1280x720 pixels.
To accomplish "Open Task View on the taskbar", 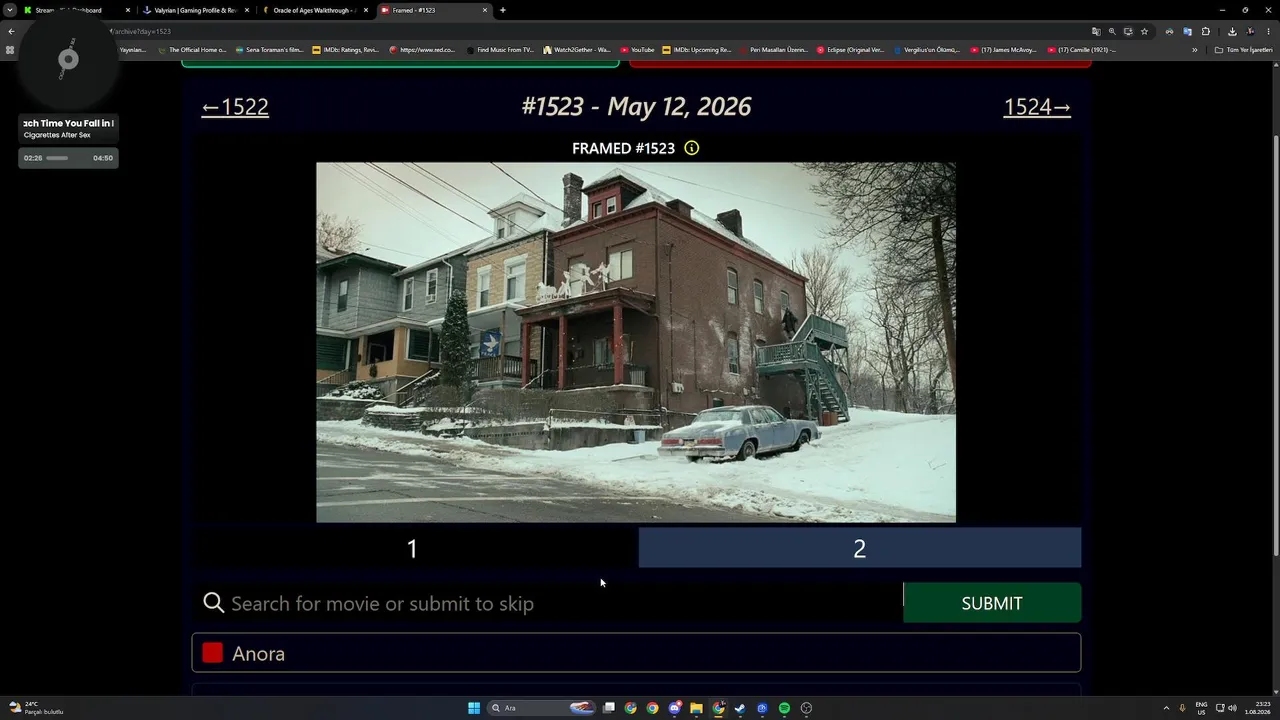I will click(x=608, y=708).
